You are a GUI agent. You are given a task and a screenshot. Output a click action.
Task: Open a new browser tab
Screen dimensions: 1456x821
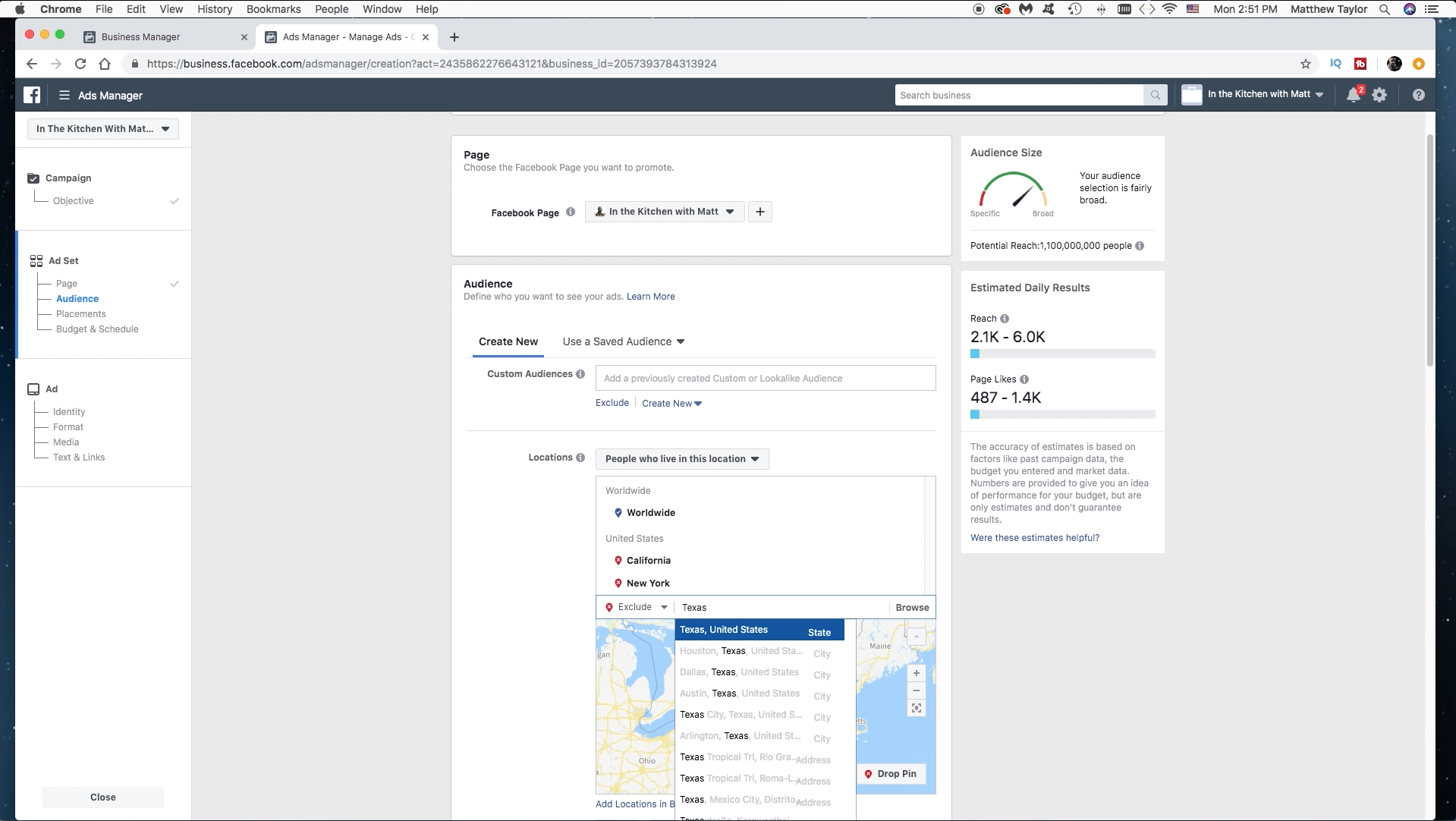point(454,37)
